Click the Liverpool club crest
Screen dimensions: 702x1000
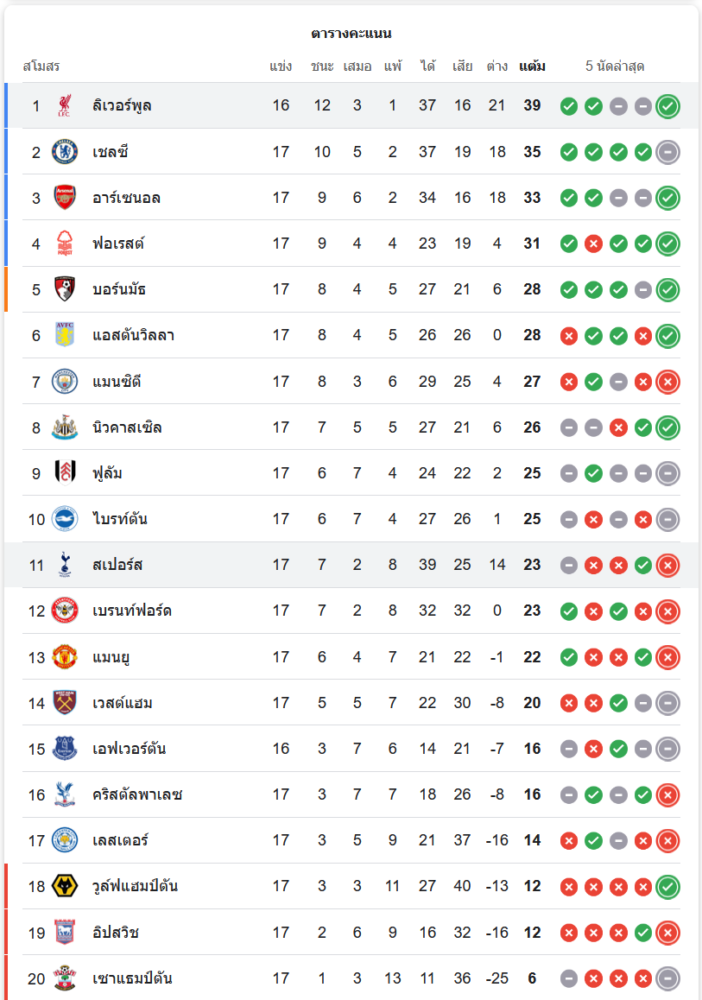[65, 106]
